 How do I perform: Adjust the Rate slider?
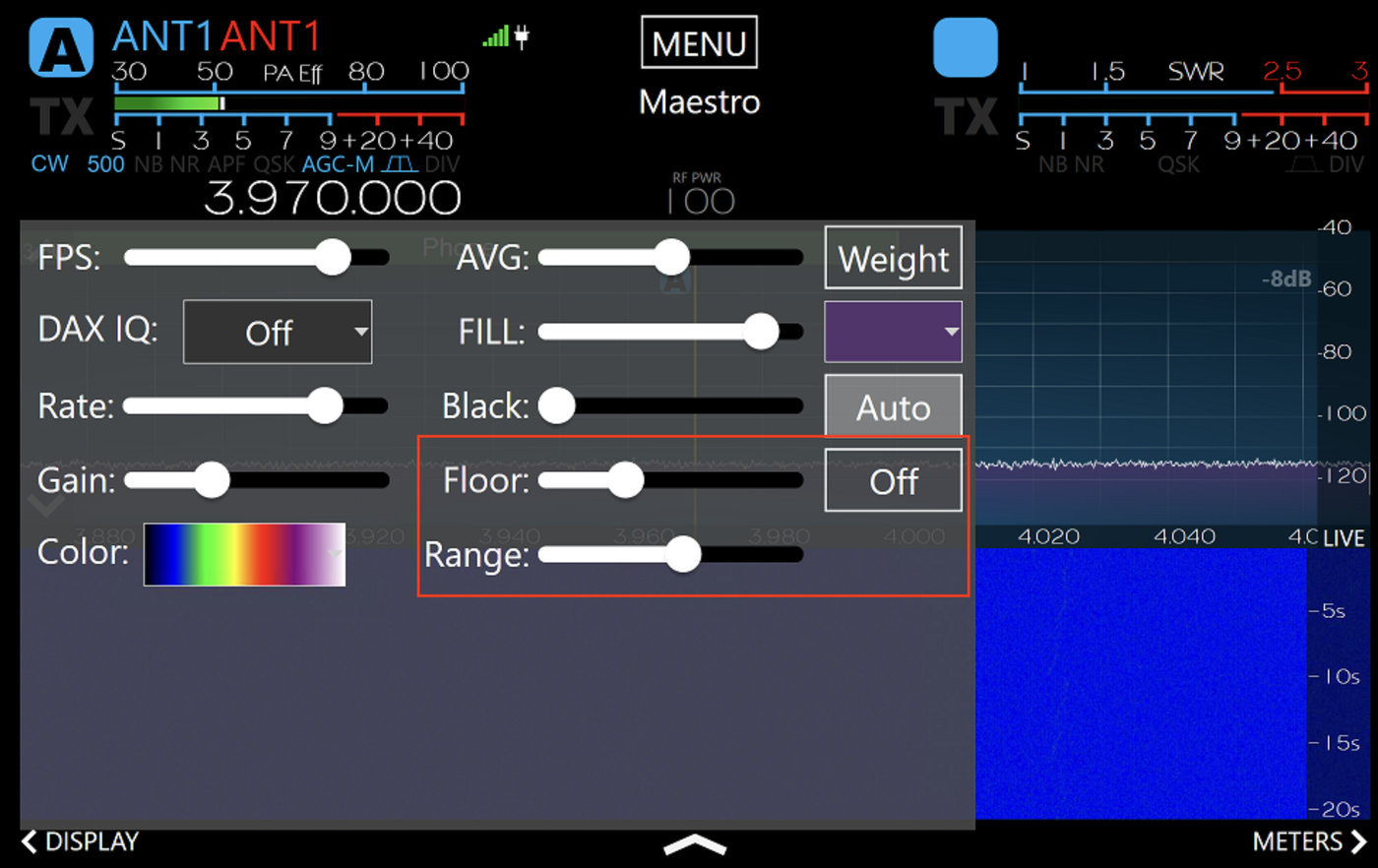click(256, 405)
